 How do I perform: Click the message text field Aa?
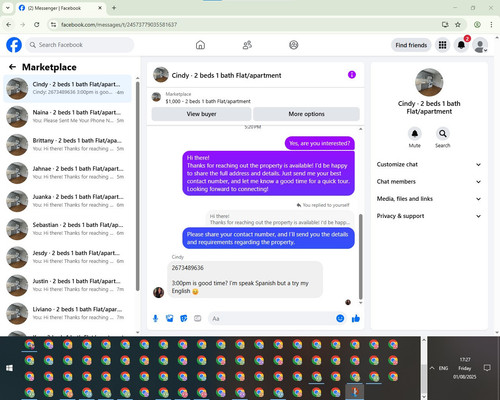pyautogui.click(x=272, y=319)
